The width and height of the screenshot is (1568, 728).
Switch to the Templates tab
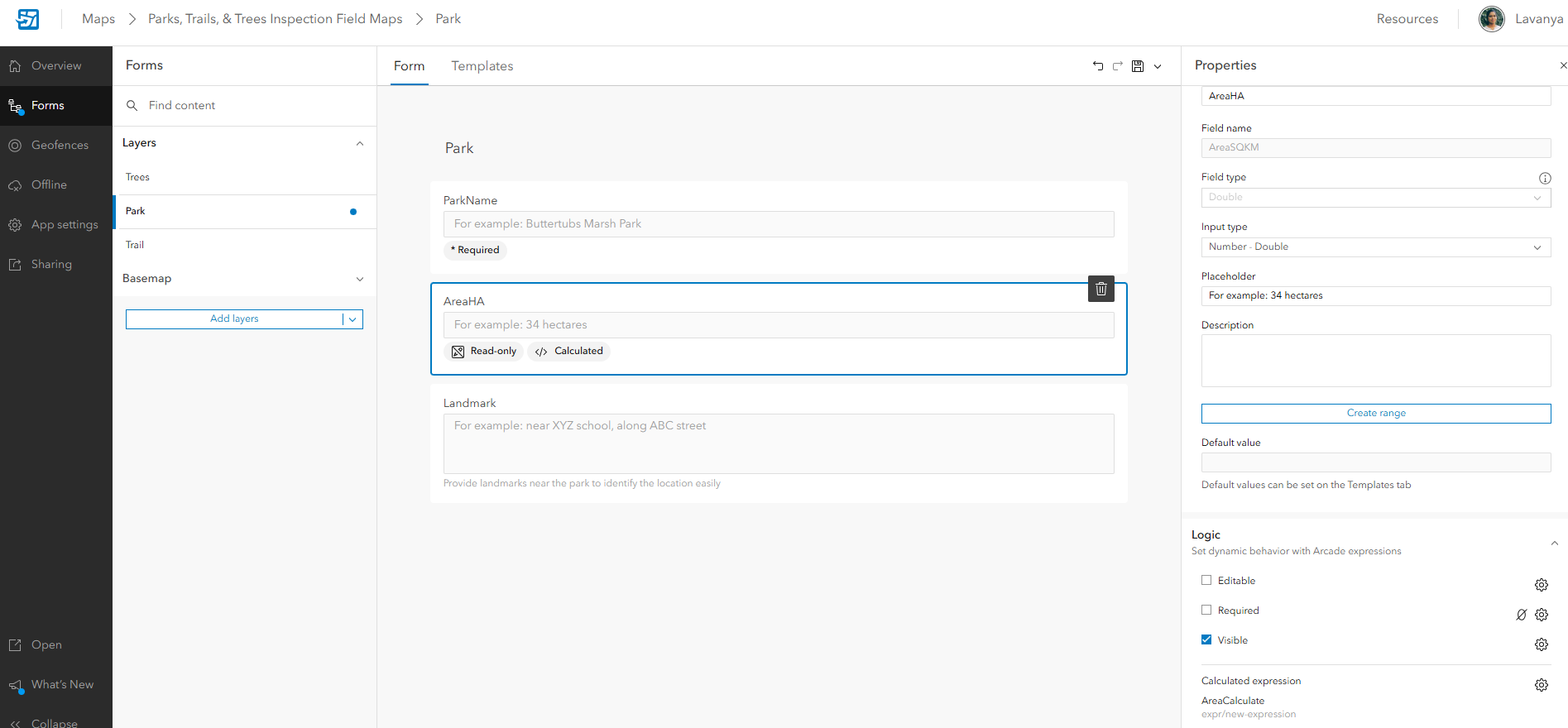(x=482, y=66)
